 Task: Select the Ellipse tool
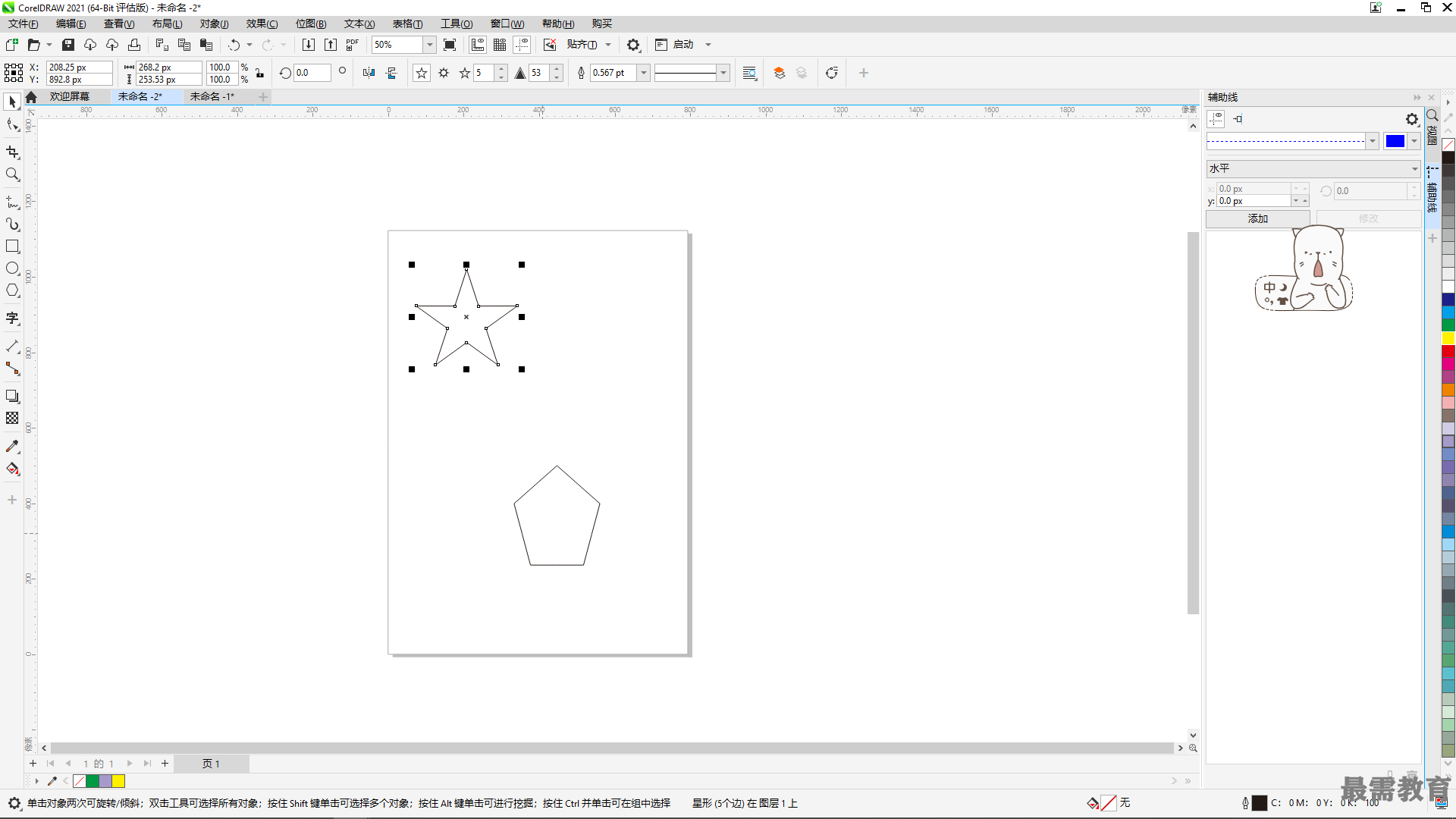(12, 268)
